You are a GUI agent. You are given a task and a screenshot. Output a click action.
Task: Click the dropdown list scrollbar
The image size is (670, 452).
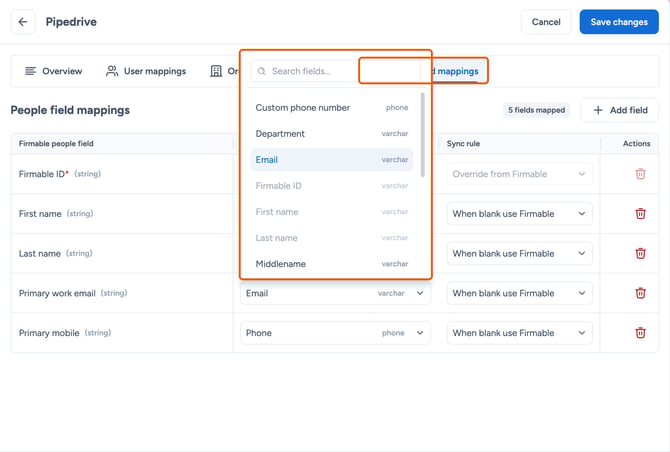pyautogui.click(x=423, y=135)
